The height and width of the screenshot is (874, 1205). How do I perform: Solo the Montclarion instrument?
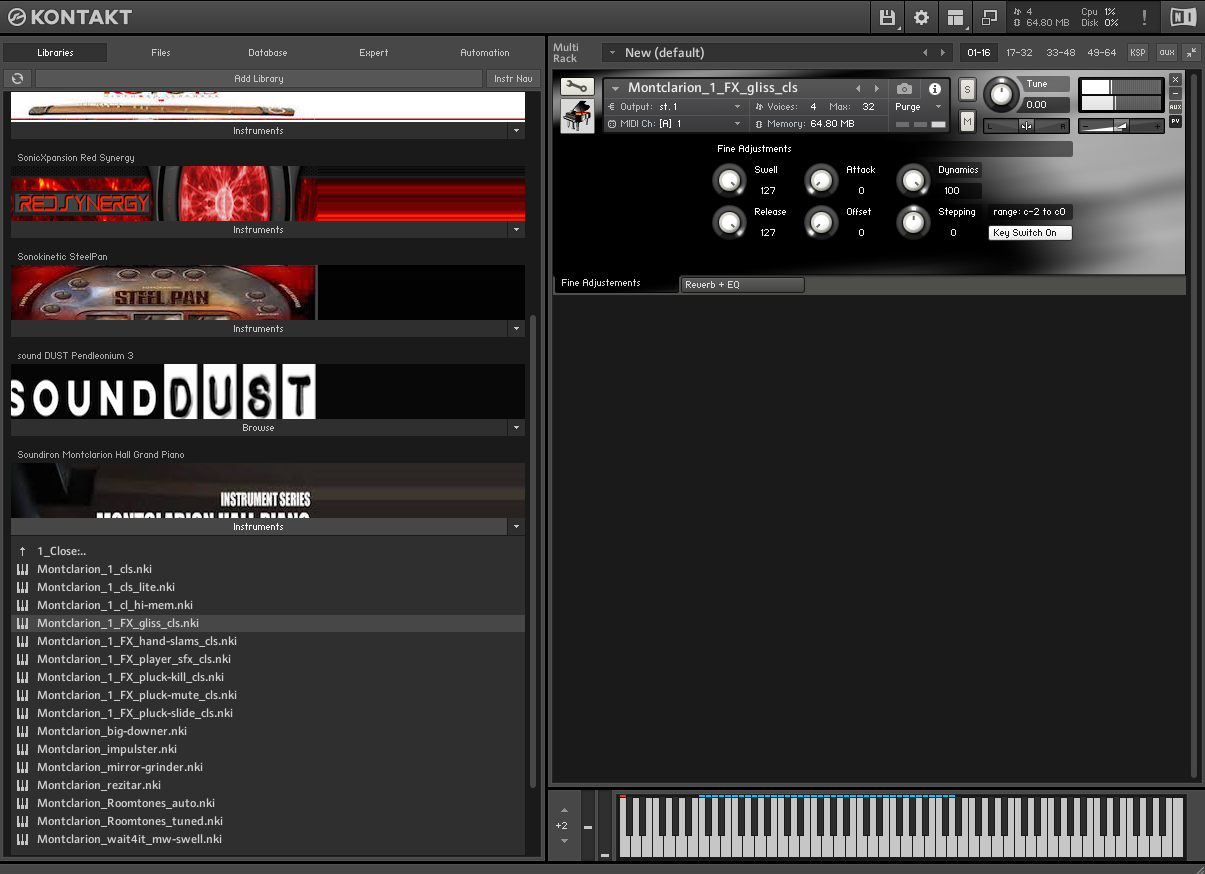click(x=967, y=89)
